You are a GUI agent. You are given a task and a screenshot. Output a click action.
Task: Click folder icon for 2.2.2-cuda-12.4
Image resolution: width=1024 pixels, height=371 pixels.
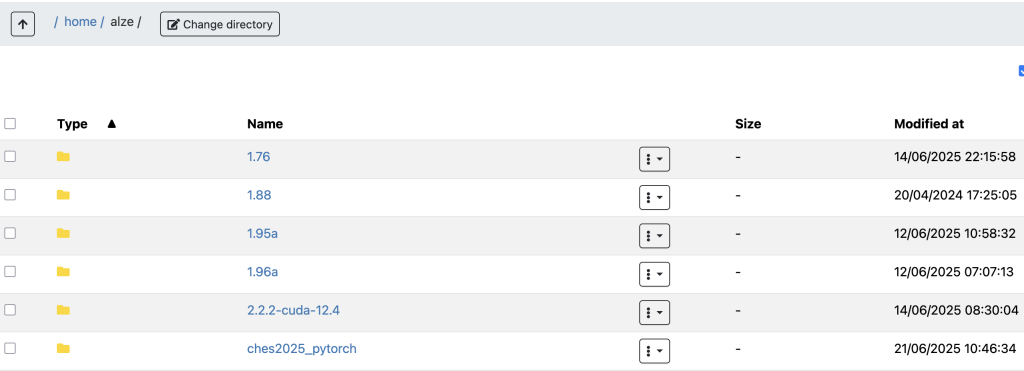(x=63, y=310)
